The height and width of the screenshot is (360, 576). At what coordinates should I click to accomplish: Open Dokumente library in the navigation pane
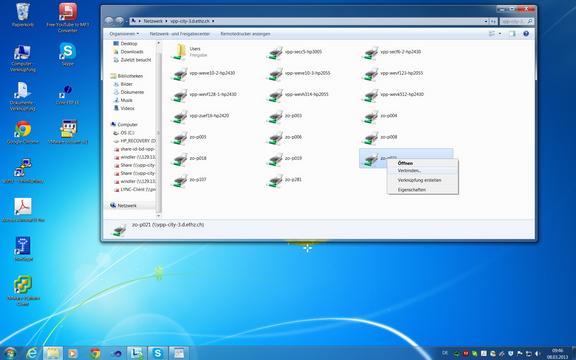[129, 92]
